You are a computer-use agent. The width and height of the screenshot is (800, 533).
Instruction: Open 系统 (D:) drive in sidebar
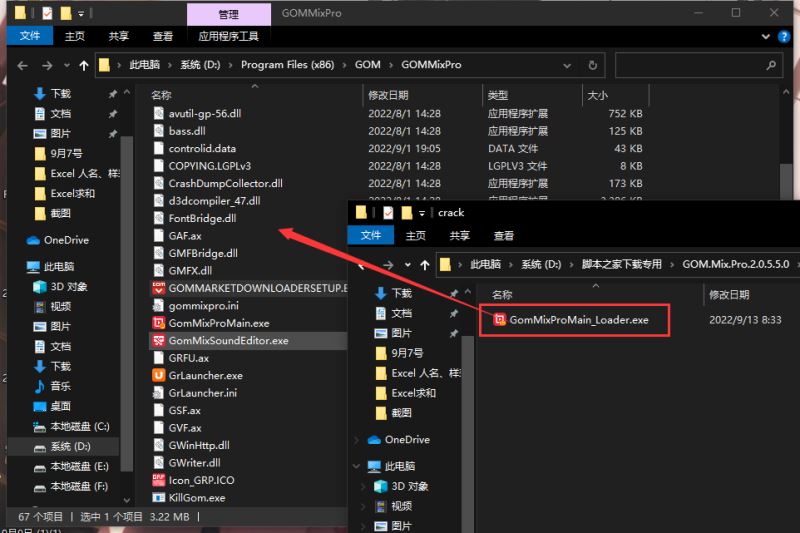pyautogui.click(x=62, y=446)
